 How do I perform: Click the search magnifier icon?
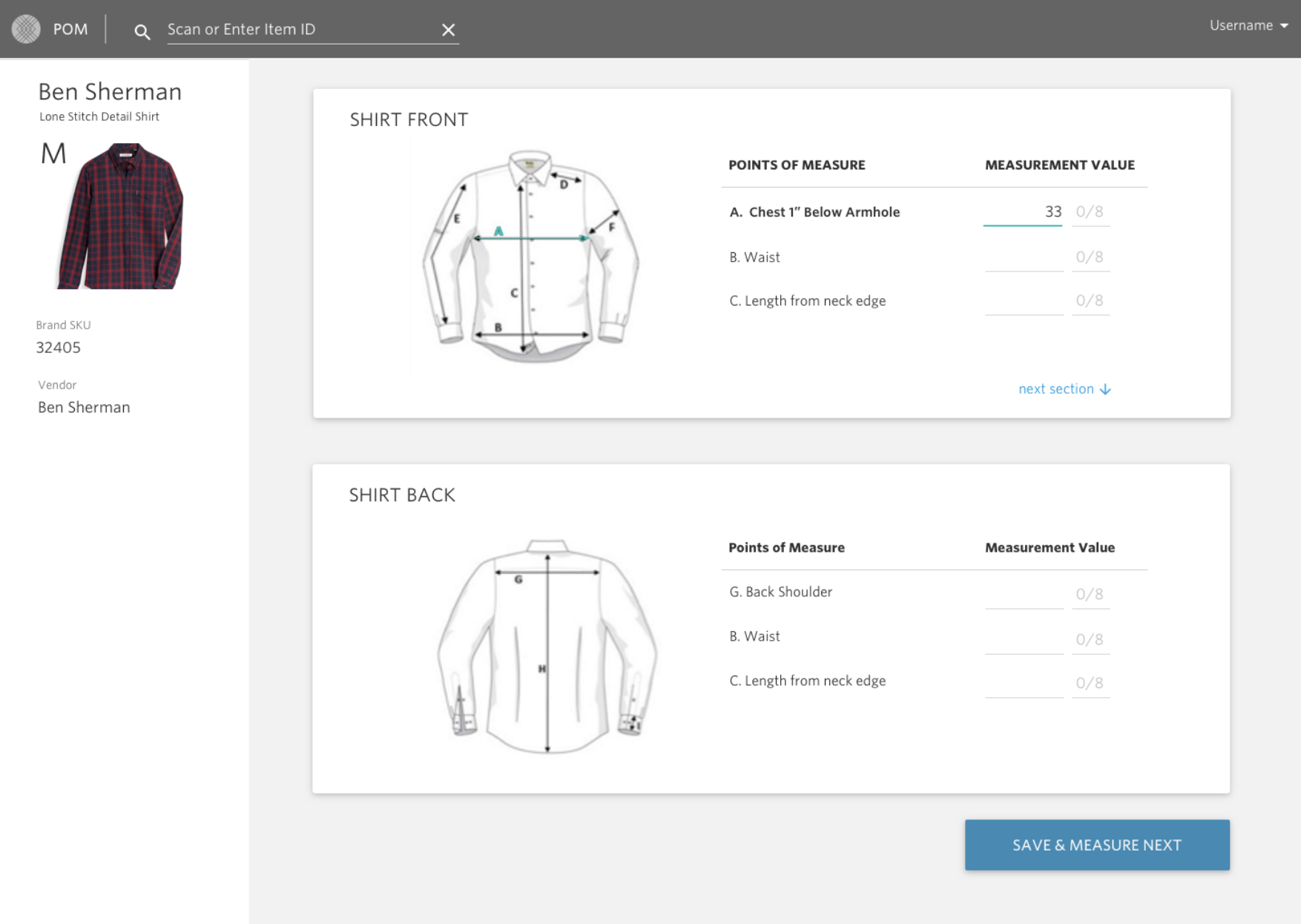pos(142,31)
